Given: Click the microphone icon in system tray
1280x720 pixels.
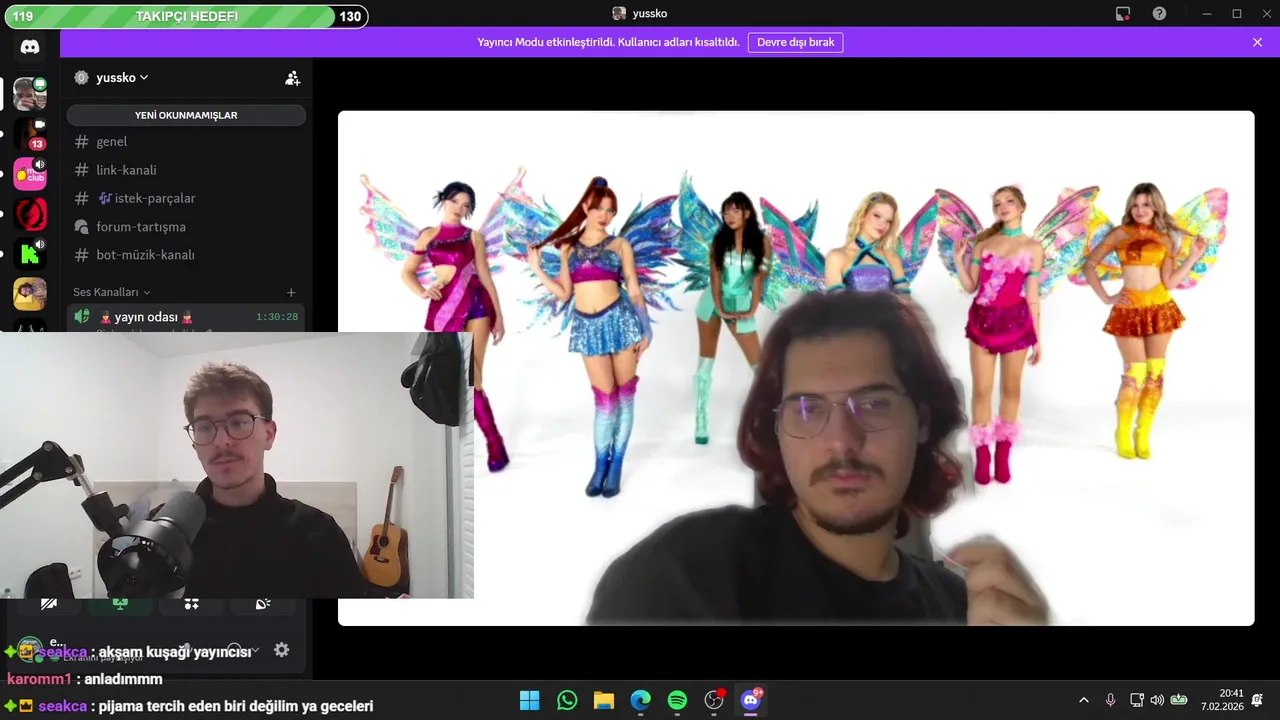Looking at the screenshot, I should [x=1110, y=700].
